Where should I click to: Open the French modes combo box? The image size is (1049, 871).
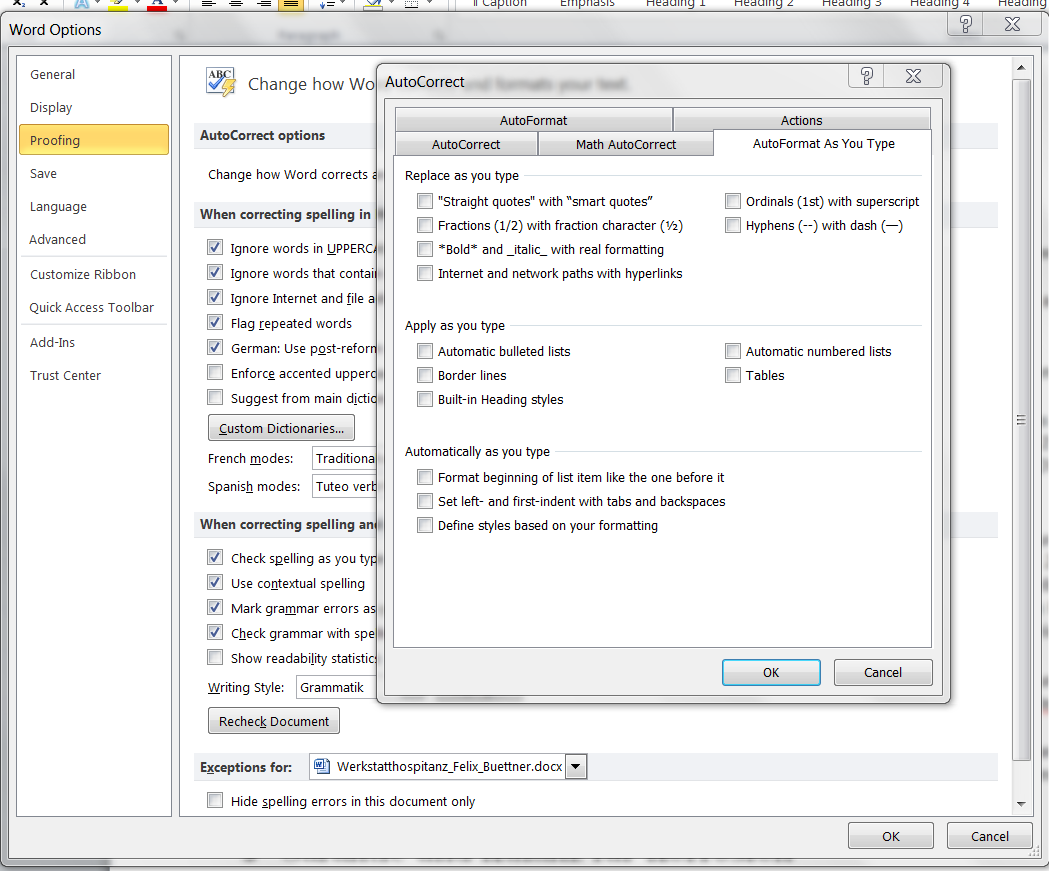point(344,459)
